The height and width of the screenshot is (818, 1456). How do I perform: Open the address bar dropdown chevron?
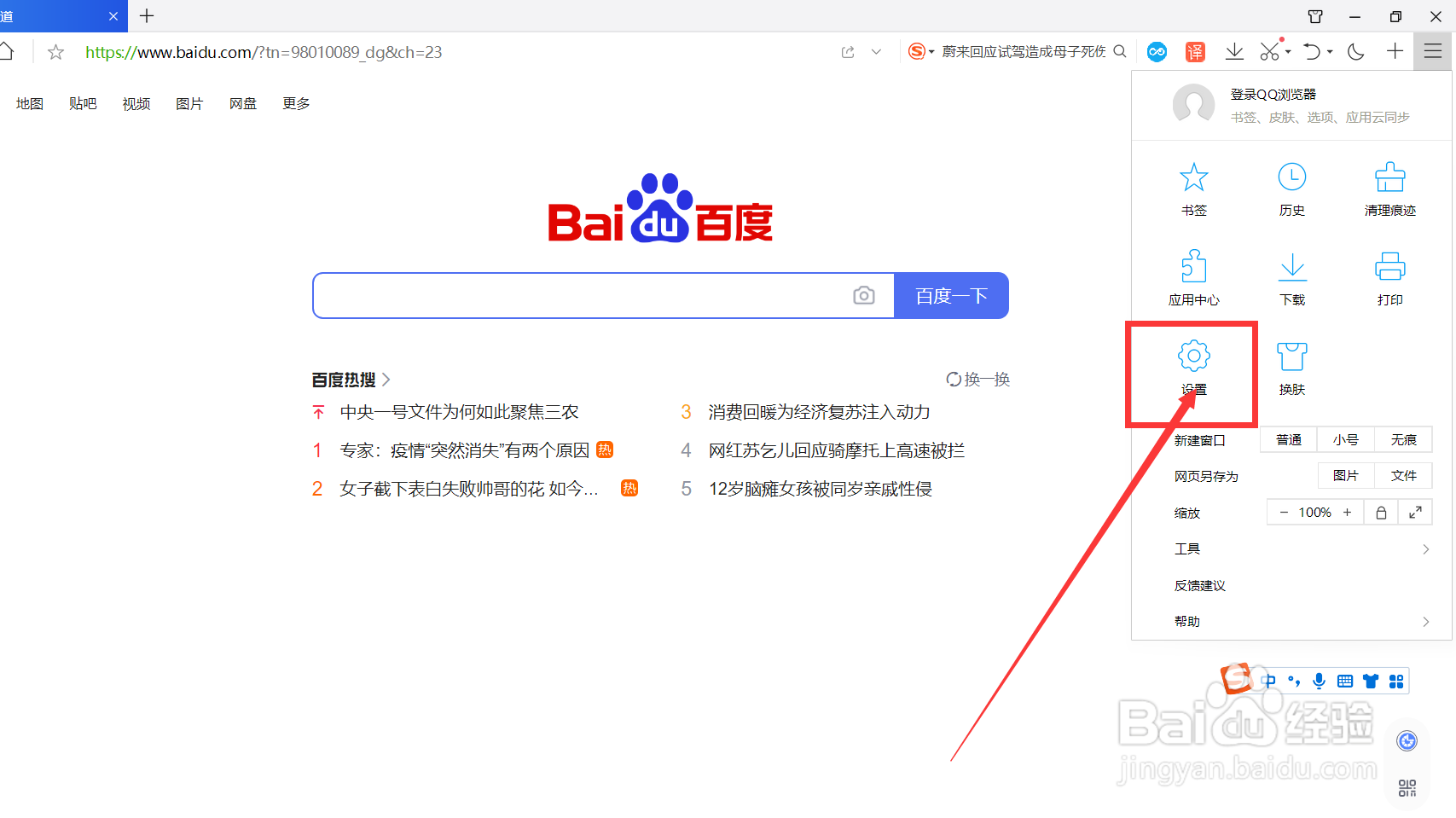pos(876,52)
